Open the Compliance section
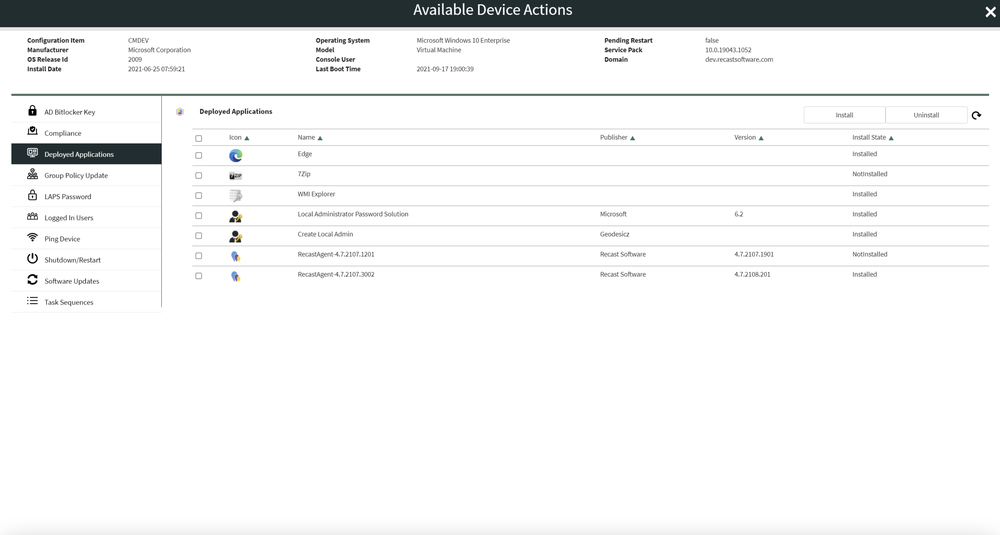 tap(86, 133)
